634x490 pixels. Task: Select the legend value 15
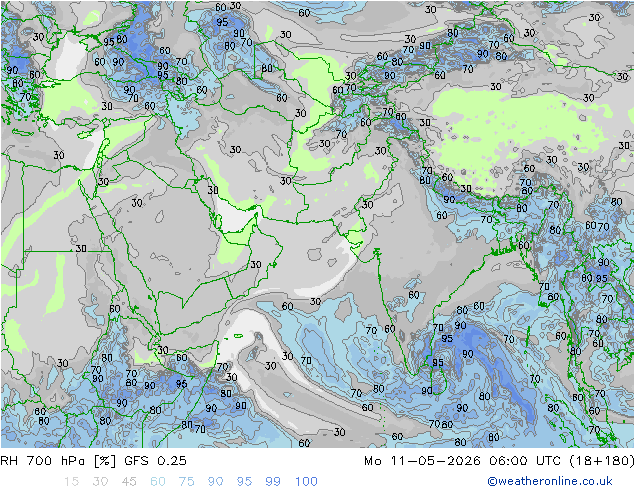[x=71, y=482]
